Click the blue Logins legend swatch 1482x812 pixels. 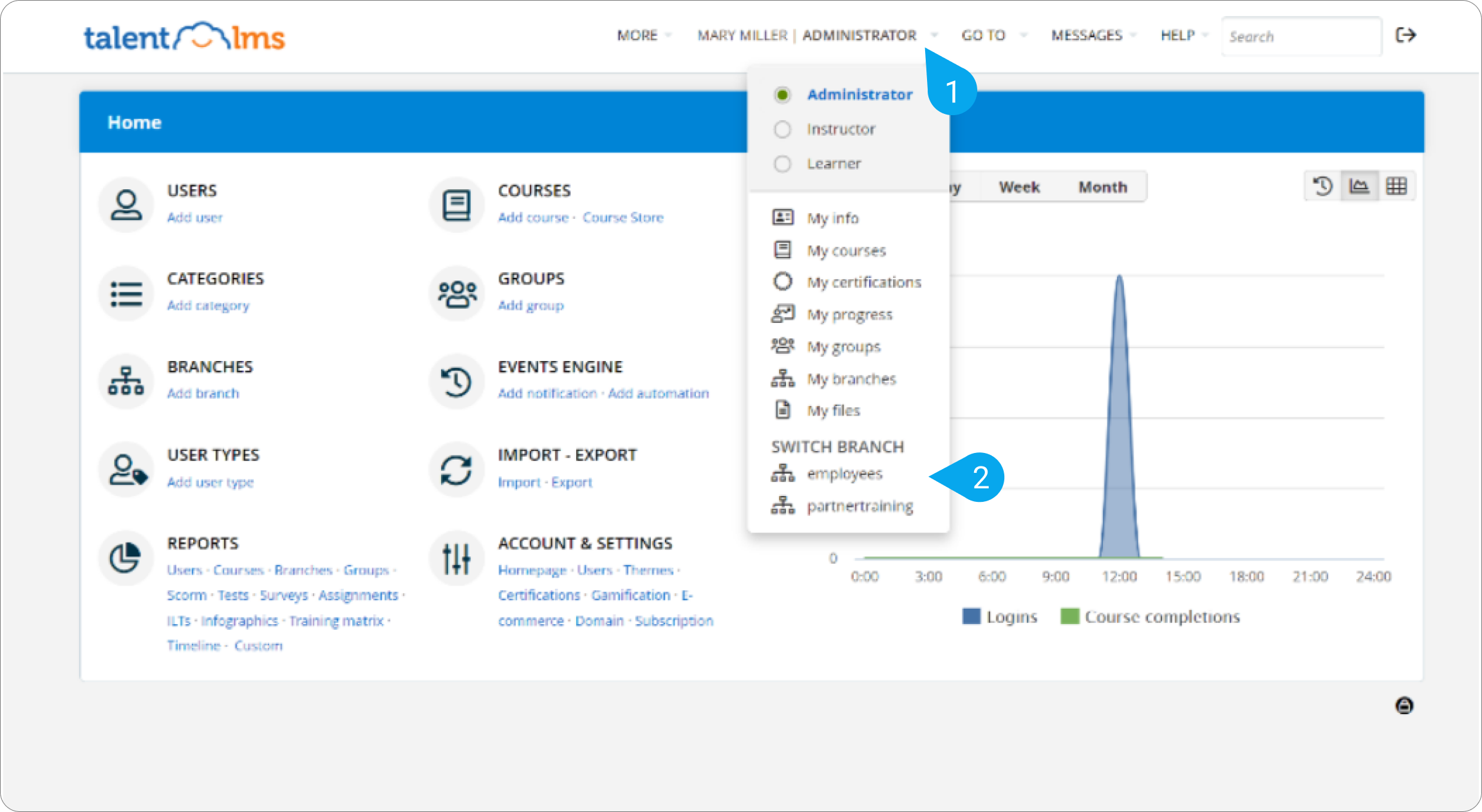click(971, 616)
